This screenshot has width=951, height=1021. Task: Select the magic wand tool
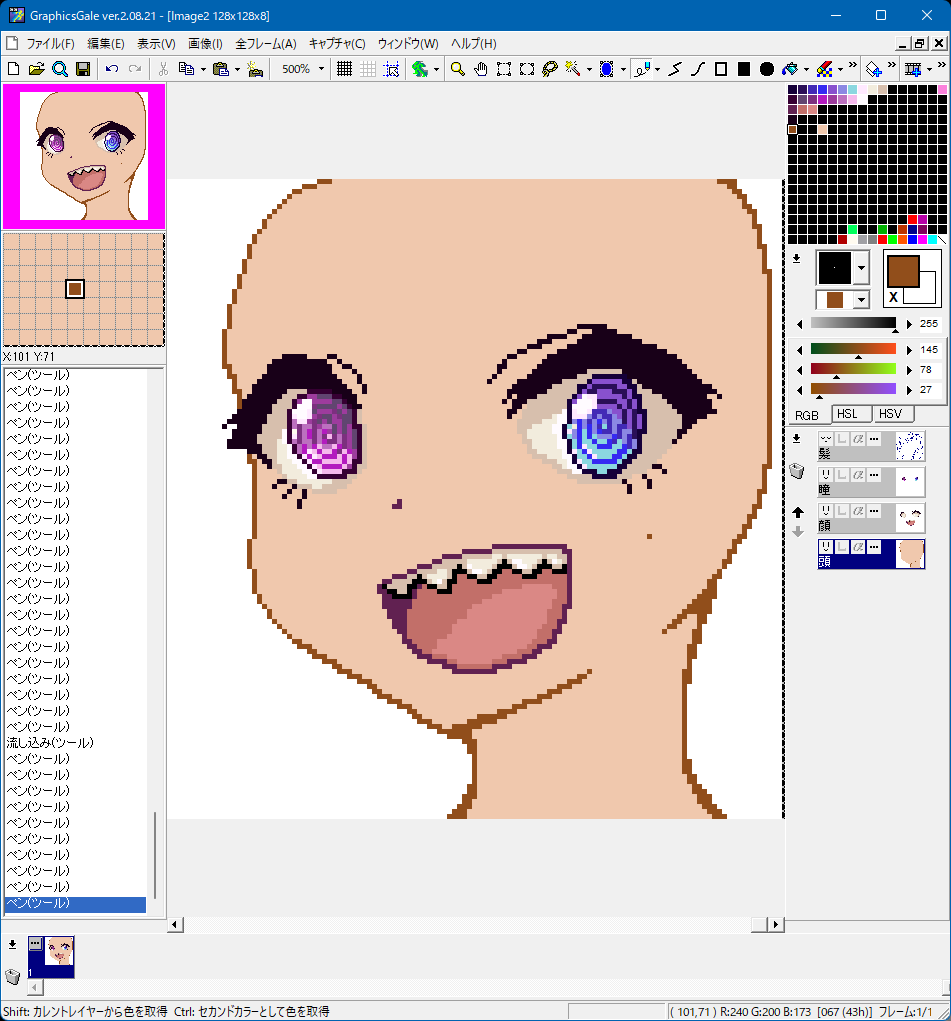click(x=573, y=69)
